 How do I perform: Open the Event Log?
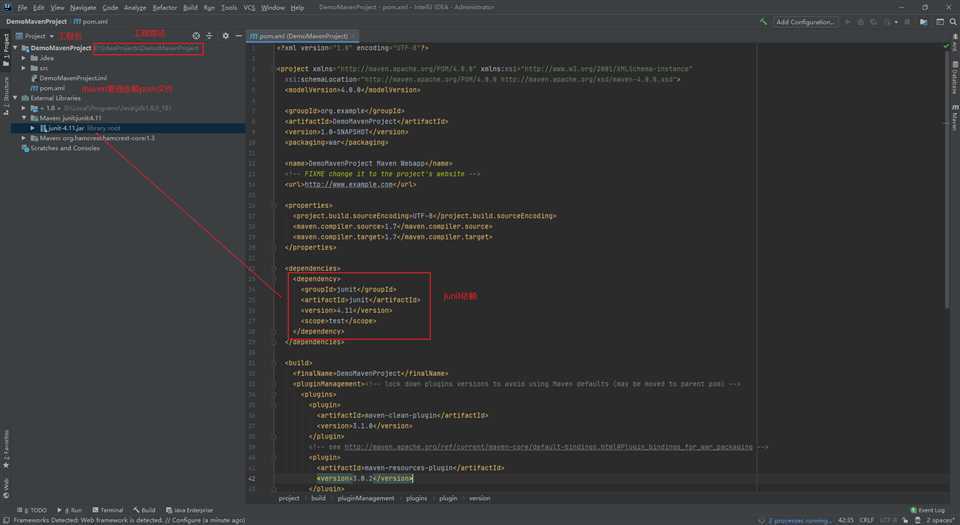(x=927, y=510)
